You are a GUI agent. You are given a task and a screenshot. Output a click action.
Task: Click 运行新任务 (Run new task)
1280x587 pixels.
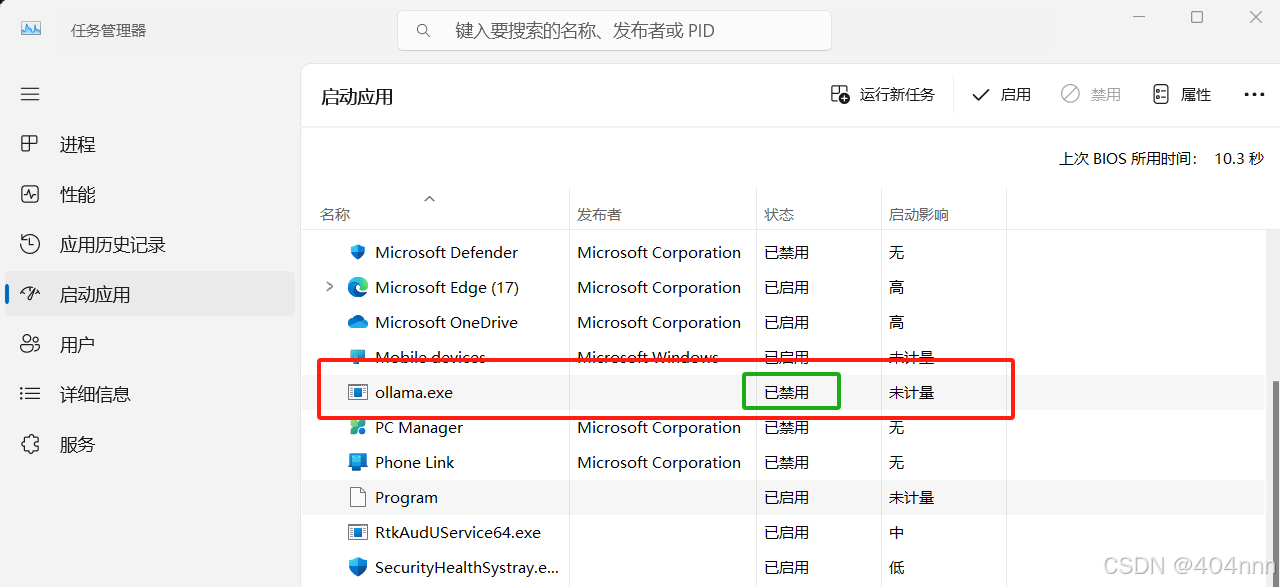pos(883,94)
